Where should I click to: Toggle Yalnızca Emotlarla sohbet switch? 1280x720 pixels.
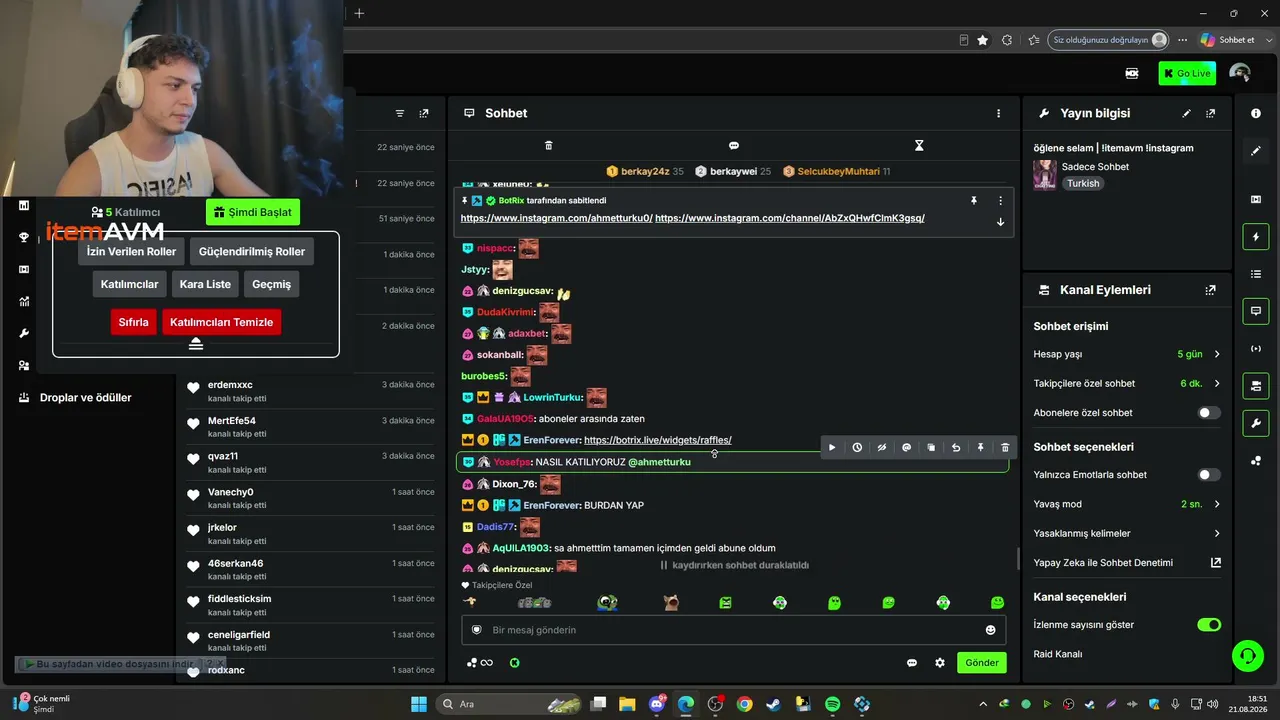(x=1209, y=475)
